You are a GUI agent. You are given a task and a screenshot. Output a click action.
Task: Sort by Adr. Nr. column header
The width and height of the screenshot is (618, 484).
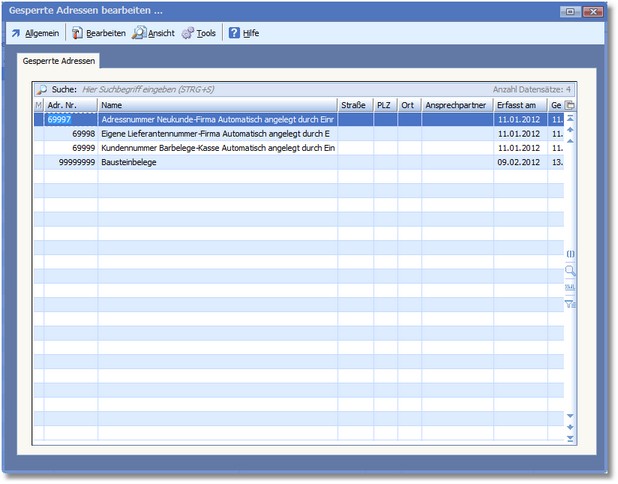70,105
